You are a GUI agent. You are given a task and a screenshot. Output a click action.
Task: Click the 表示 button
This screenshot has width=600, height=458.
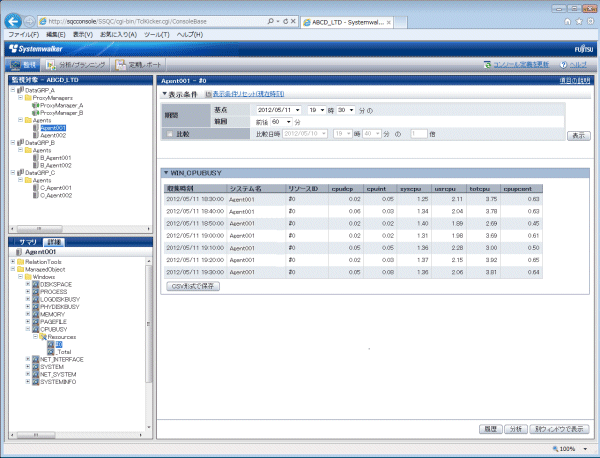tap(579, 135)
